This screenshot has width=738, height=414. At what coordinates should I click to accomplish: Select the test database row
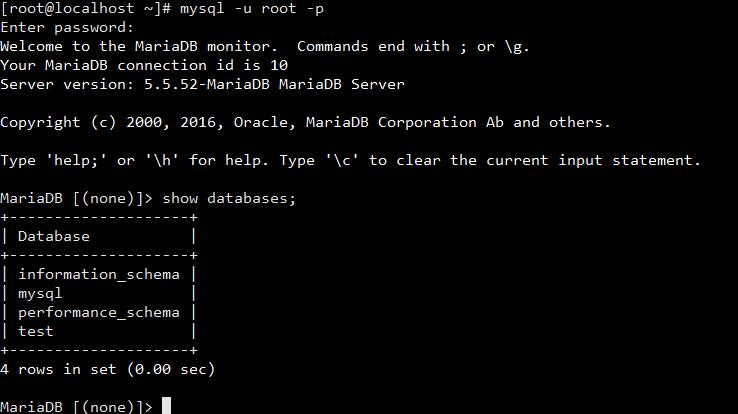click(36, 331)
